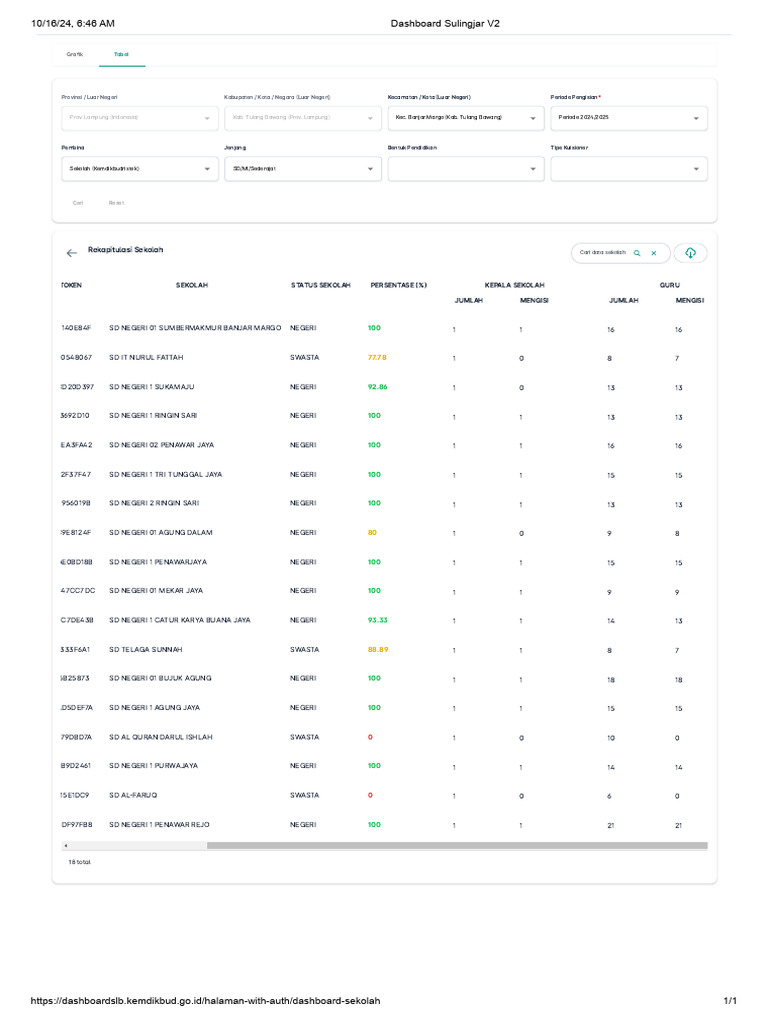Open the Tipe Kuisioner dropdown
The image size is (768, 1024).
(x=628, y=169)
